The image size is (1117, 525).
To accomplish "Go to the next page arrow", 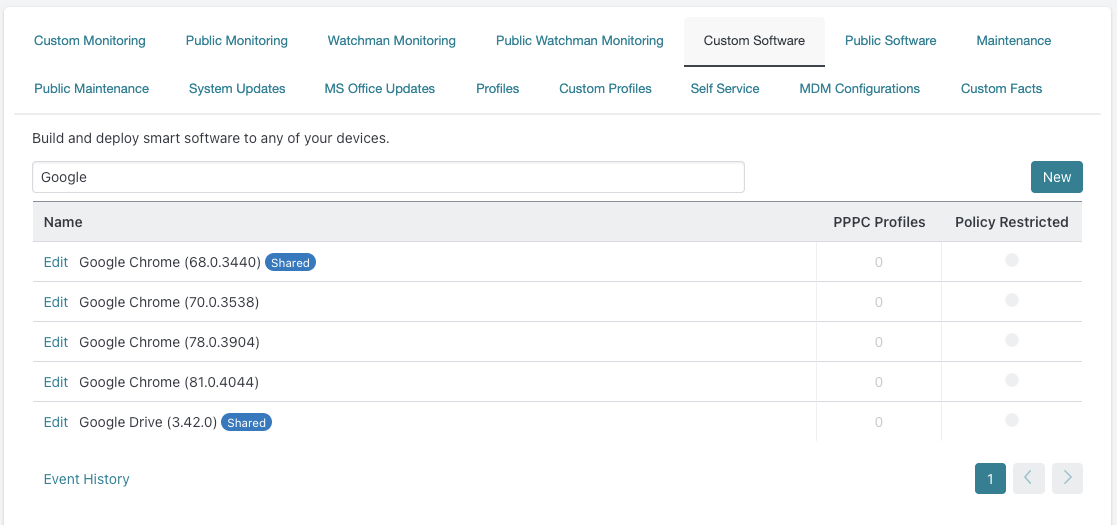I will (x=1067, y=479).
